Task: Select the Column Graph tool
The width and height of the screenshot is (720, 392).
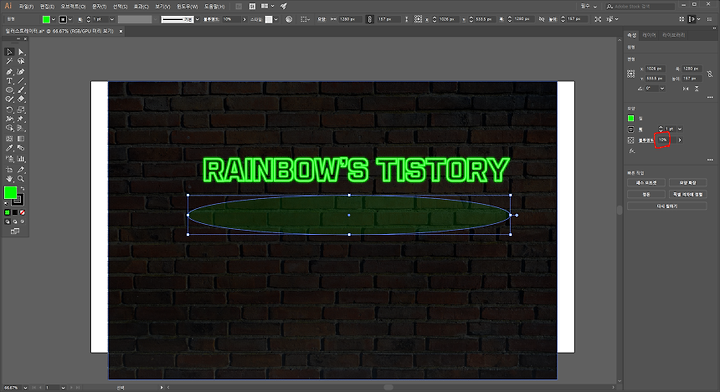Action: 21,159
